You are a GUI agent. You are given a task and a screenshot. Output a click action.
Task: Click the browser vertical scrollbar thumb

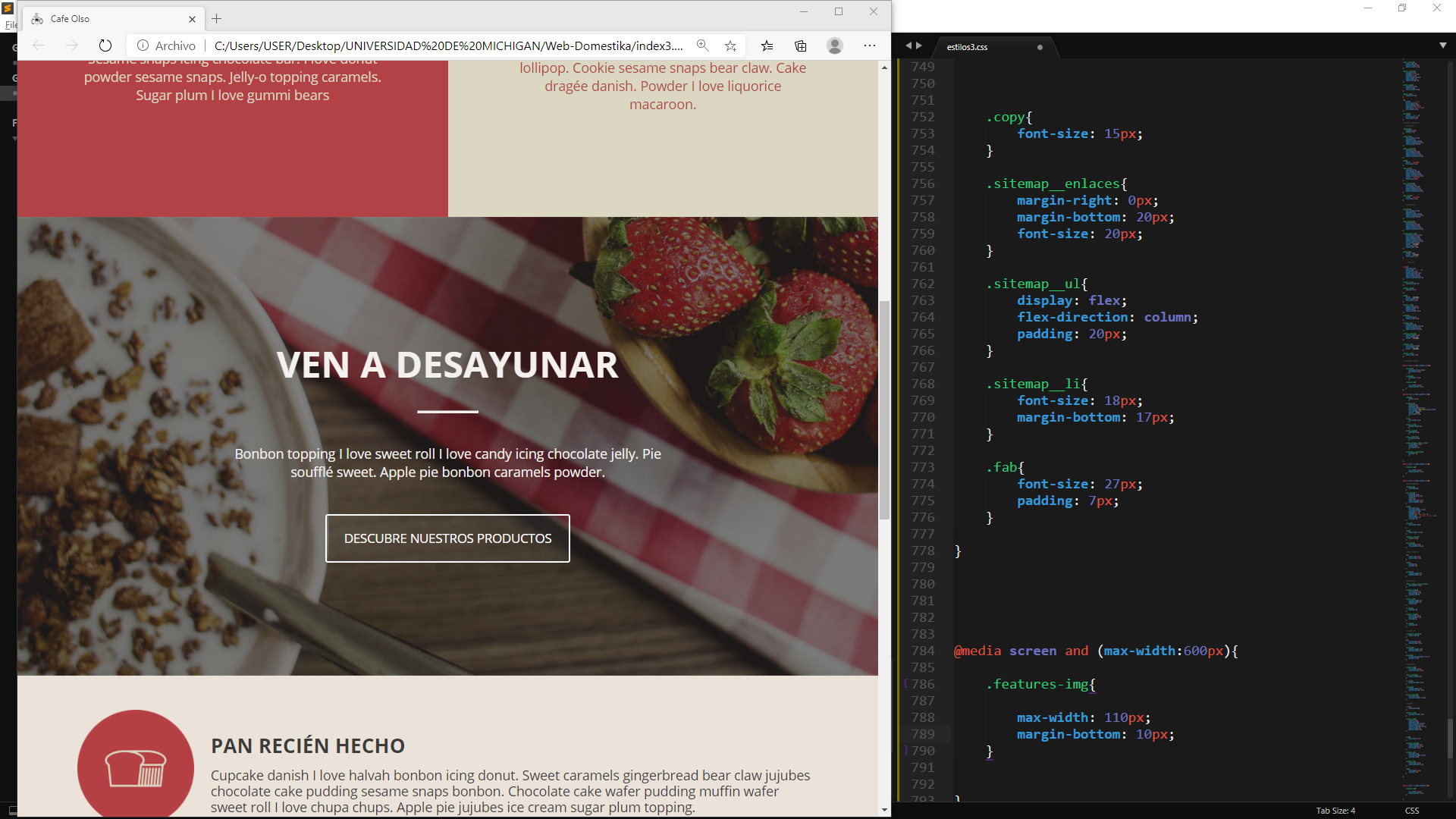[x=884, y=409]
